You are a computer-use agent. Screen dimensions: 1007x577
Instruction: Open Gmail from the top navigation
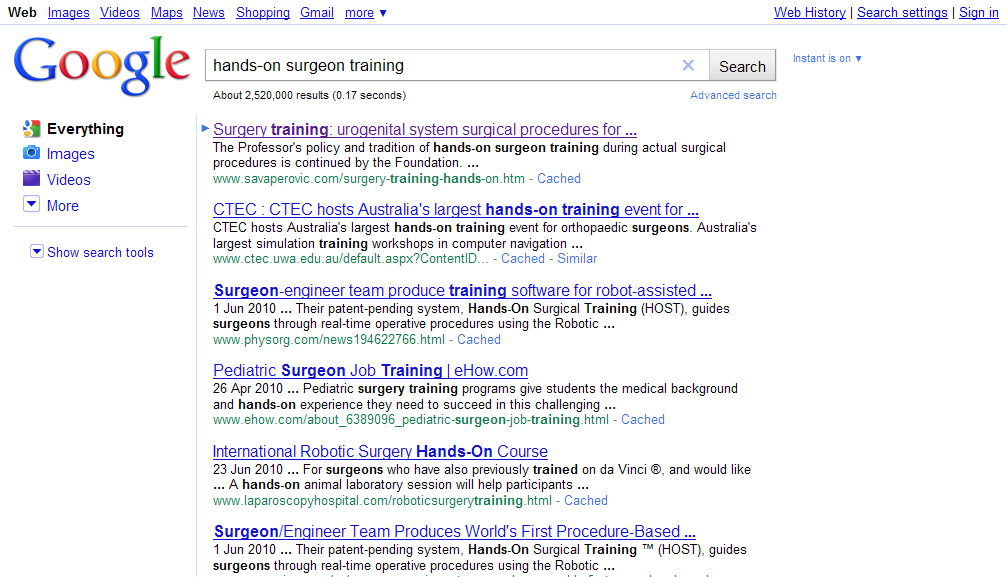coord(317,13)
